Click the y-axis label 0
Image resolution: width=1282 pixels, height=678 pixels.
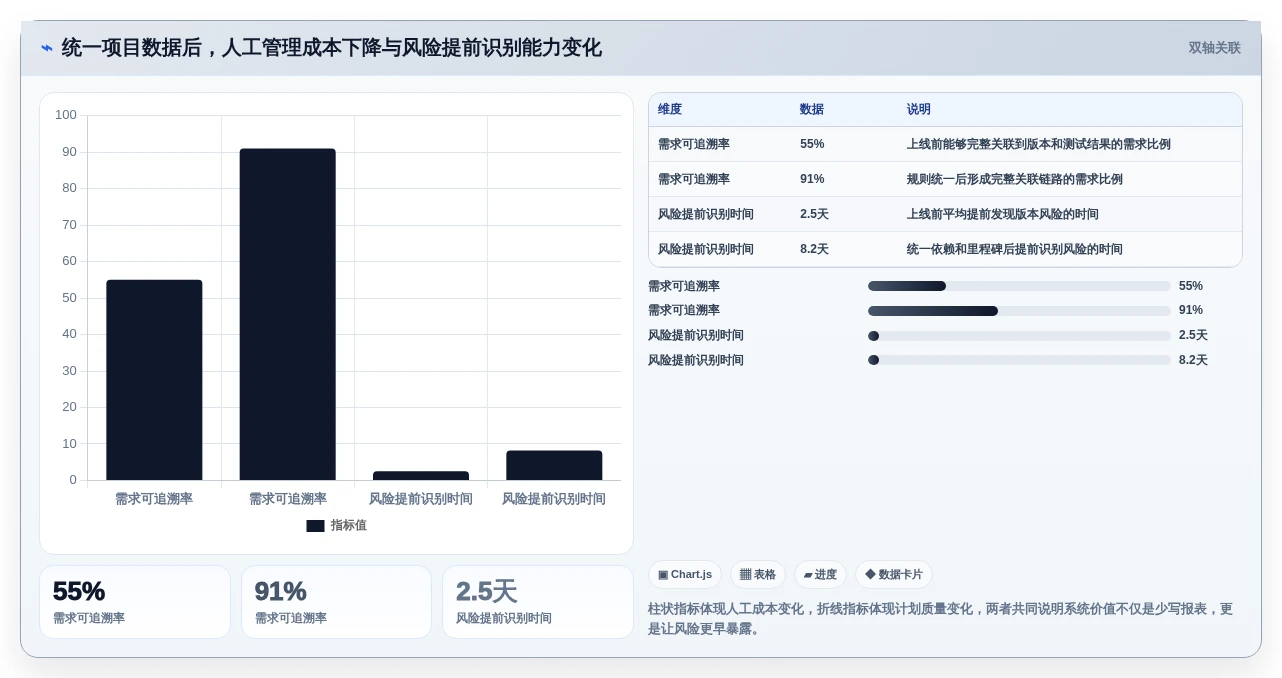(73, 480)
